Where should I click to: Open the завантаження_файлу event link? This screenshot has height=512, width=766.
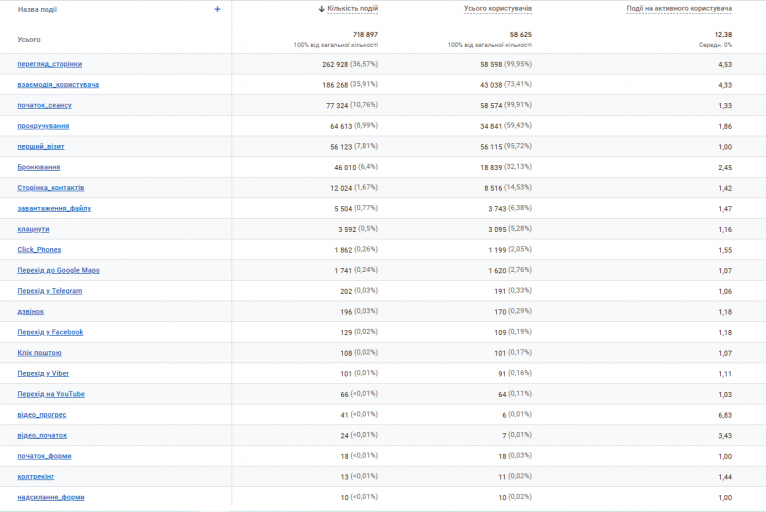pos(54,208)
